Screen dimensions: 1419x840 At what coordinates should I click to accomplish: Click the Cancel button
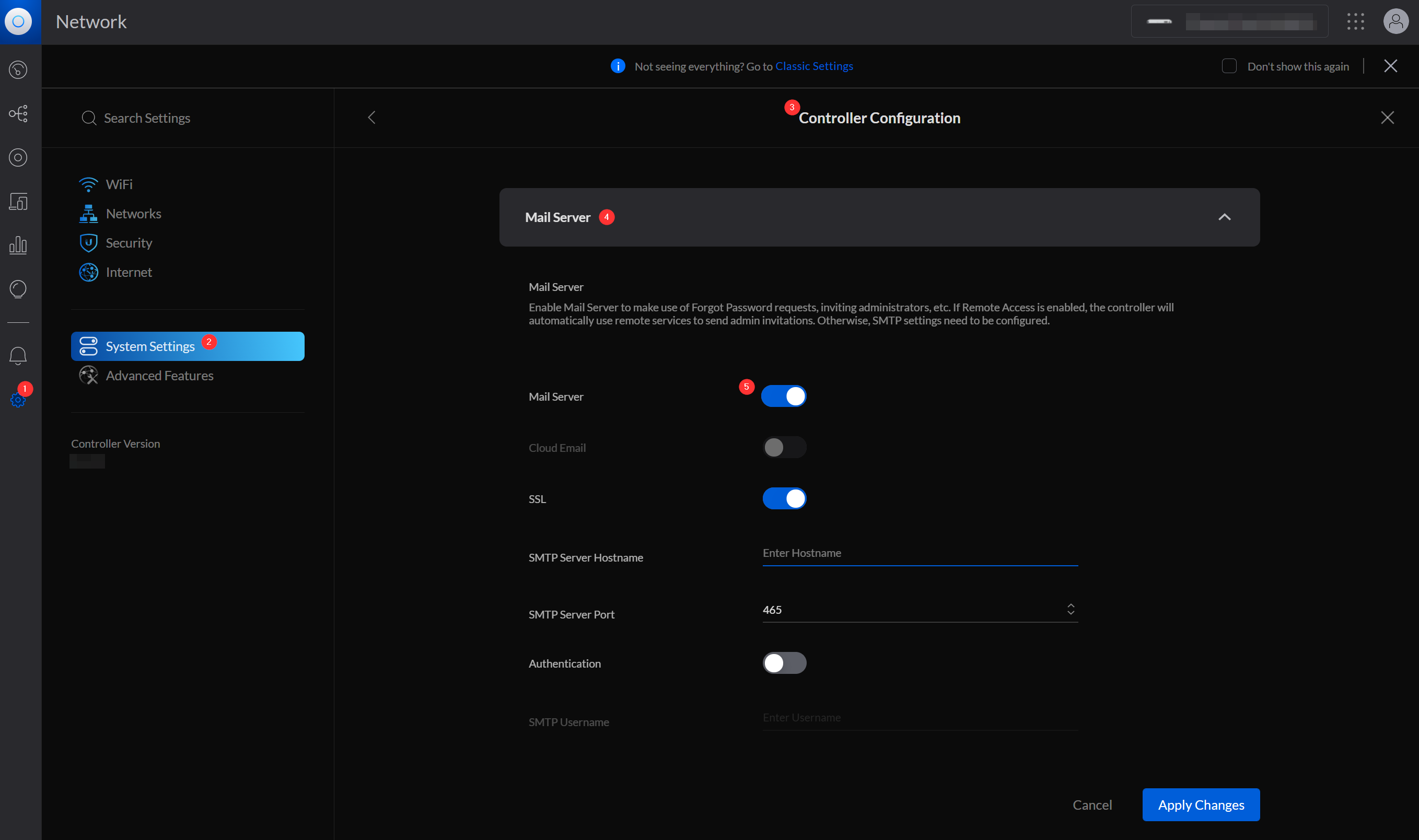point(1092,804)
